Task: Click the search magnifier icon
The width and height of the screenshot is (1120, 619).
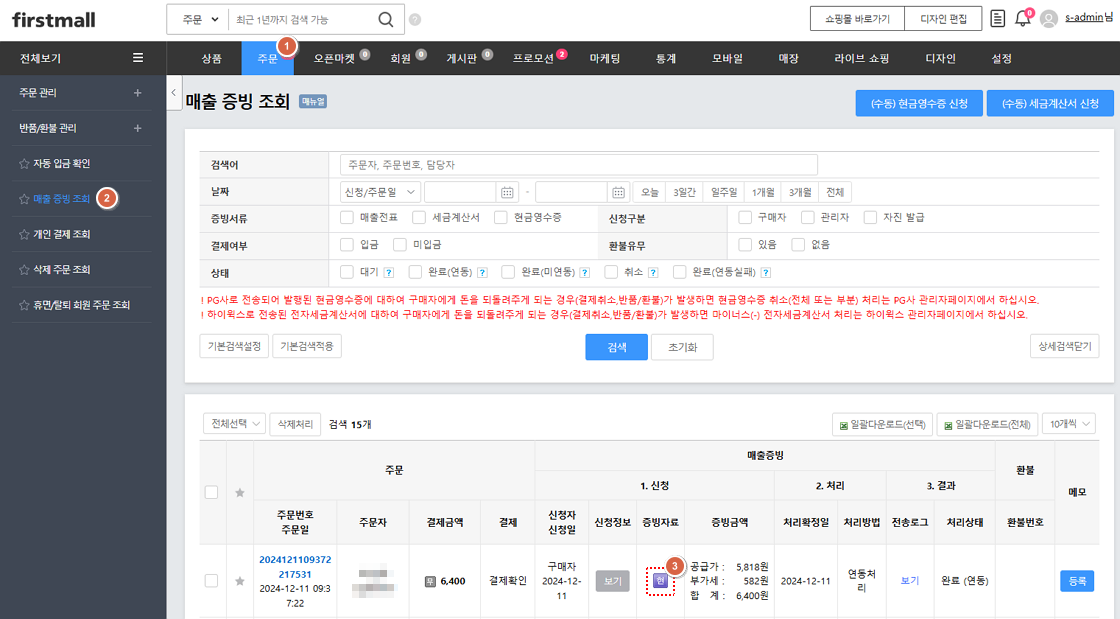Action: pos(386,19)
